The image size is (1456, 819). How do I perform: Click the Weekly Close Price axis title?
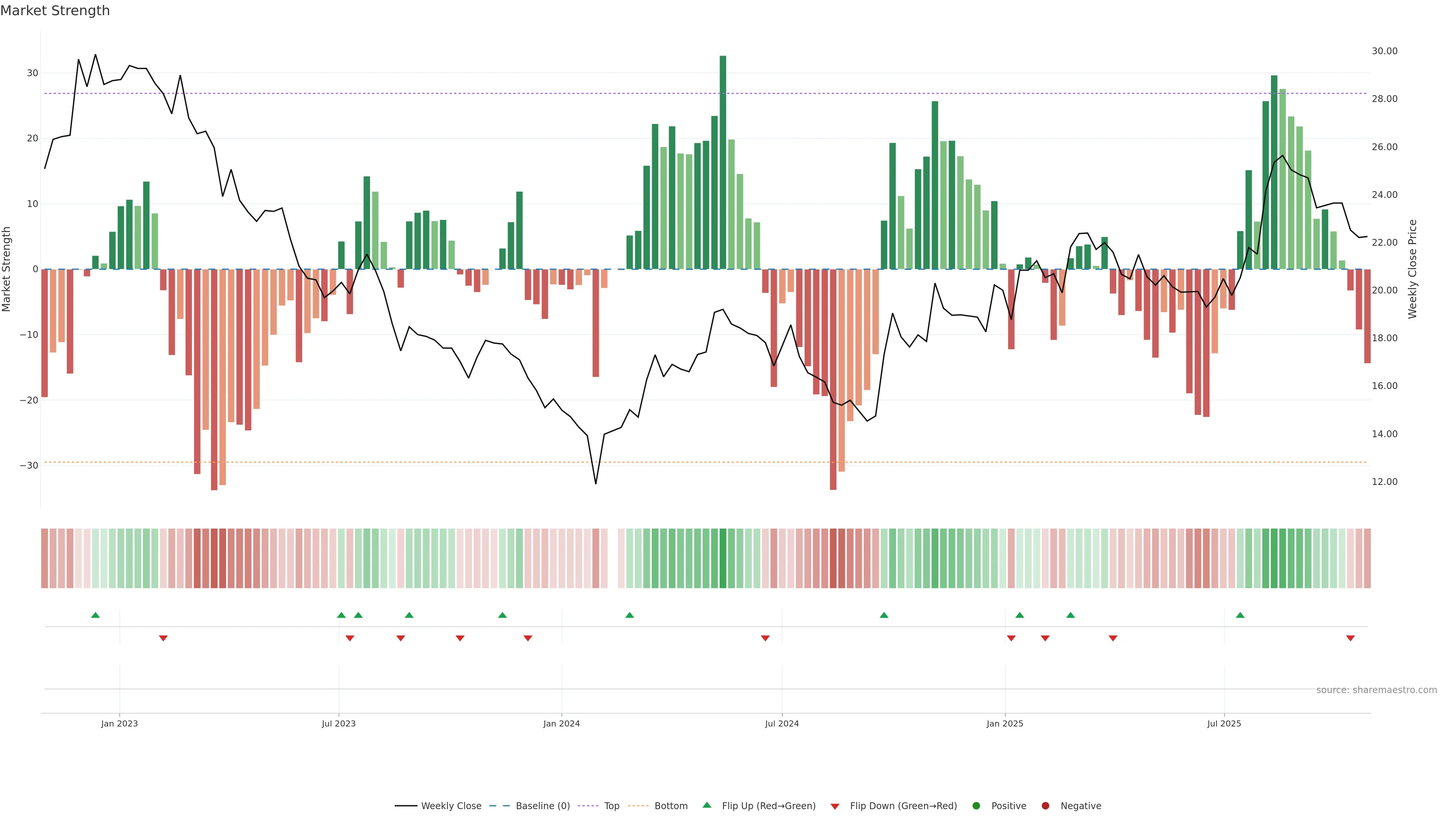point(1412,269)
